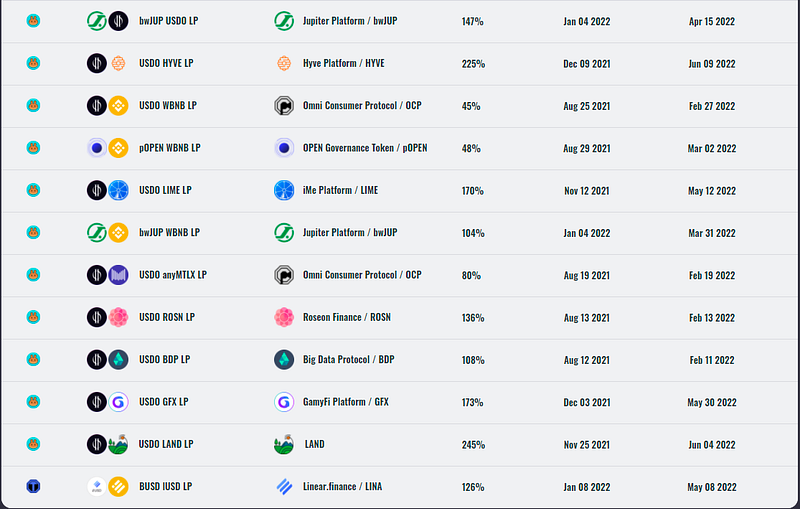
Task: Click the OPEN Governance Token / pOPEN logo
Action: pyautogui.click(x=283, y=148)
